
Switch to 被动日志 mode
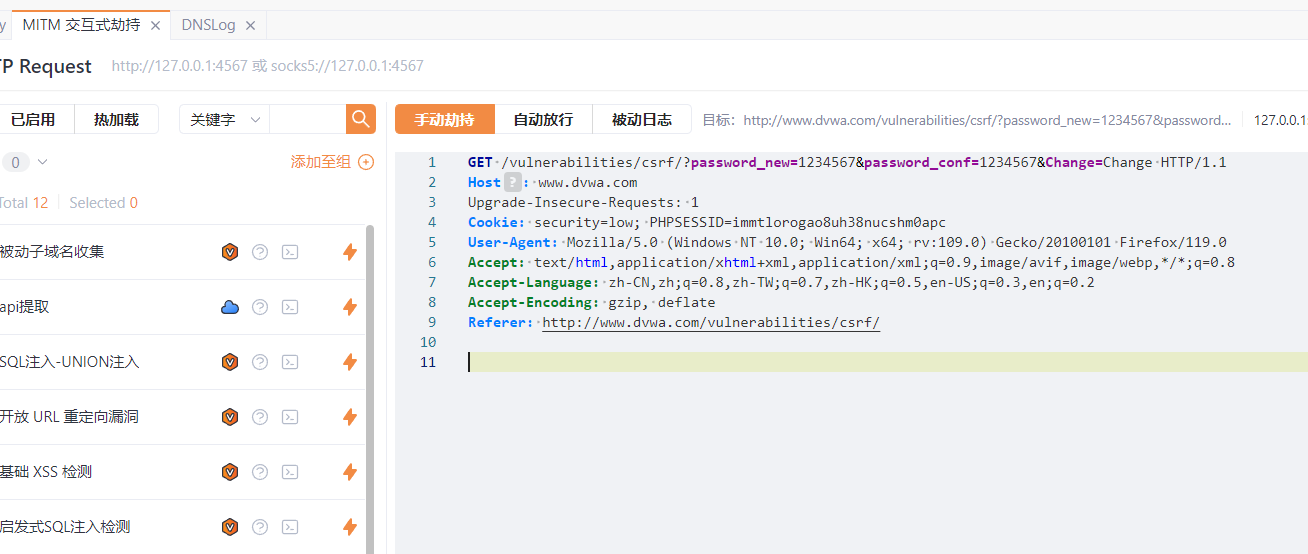[641, 119]
